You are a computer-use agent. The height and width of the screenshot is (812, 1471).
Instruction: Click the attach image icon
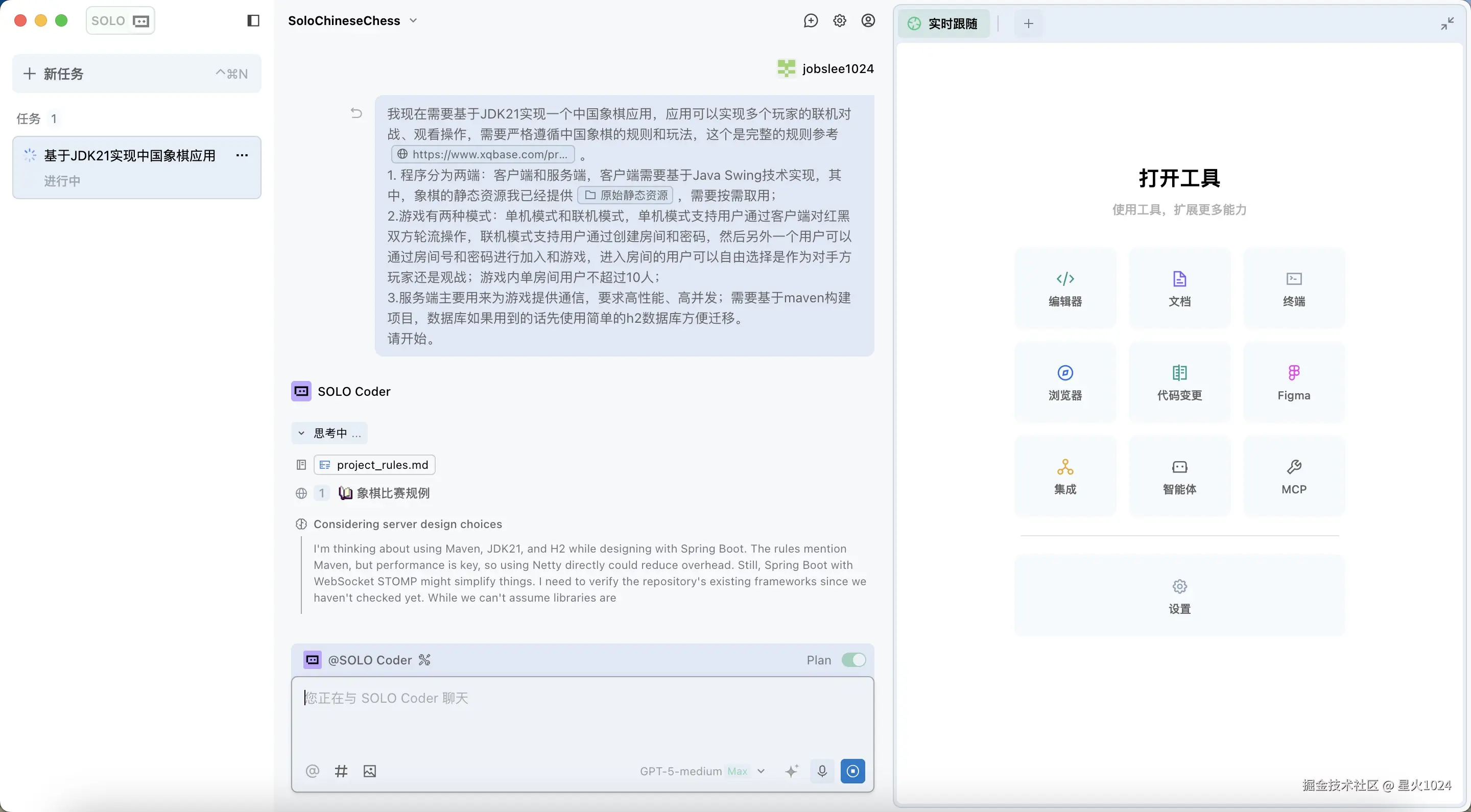[x=369, y=772]
